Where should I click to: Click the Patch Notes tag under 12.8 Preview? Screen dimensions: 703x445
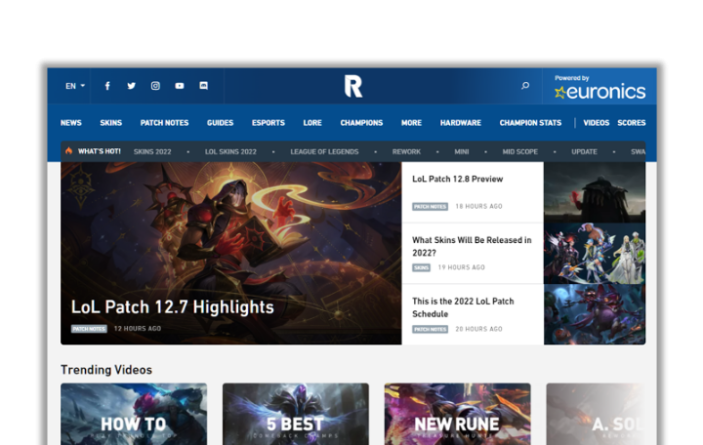click(430, 207)
